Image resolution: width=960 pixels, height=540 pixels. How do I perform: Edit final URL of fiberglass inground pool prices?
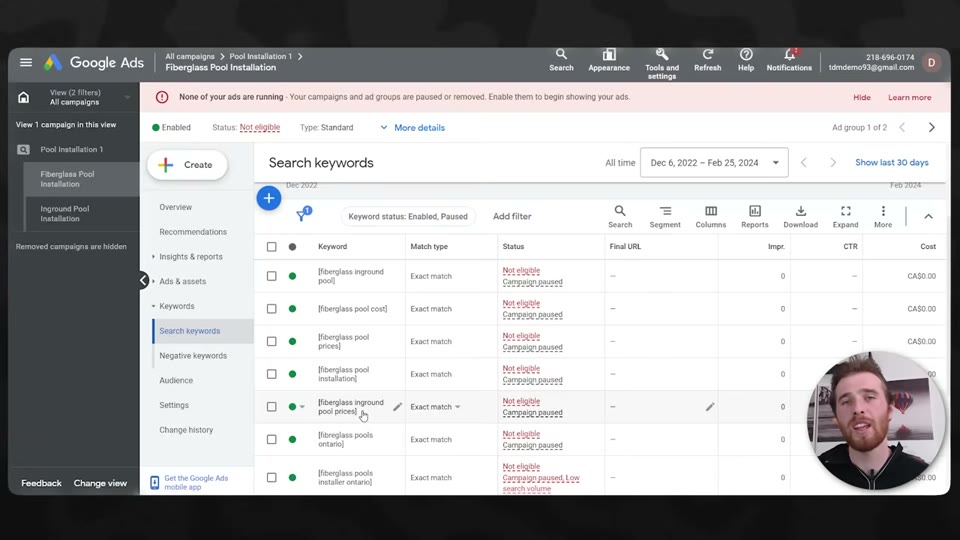710,407
